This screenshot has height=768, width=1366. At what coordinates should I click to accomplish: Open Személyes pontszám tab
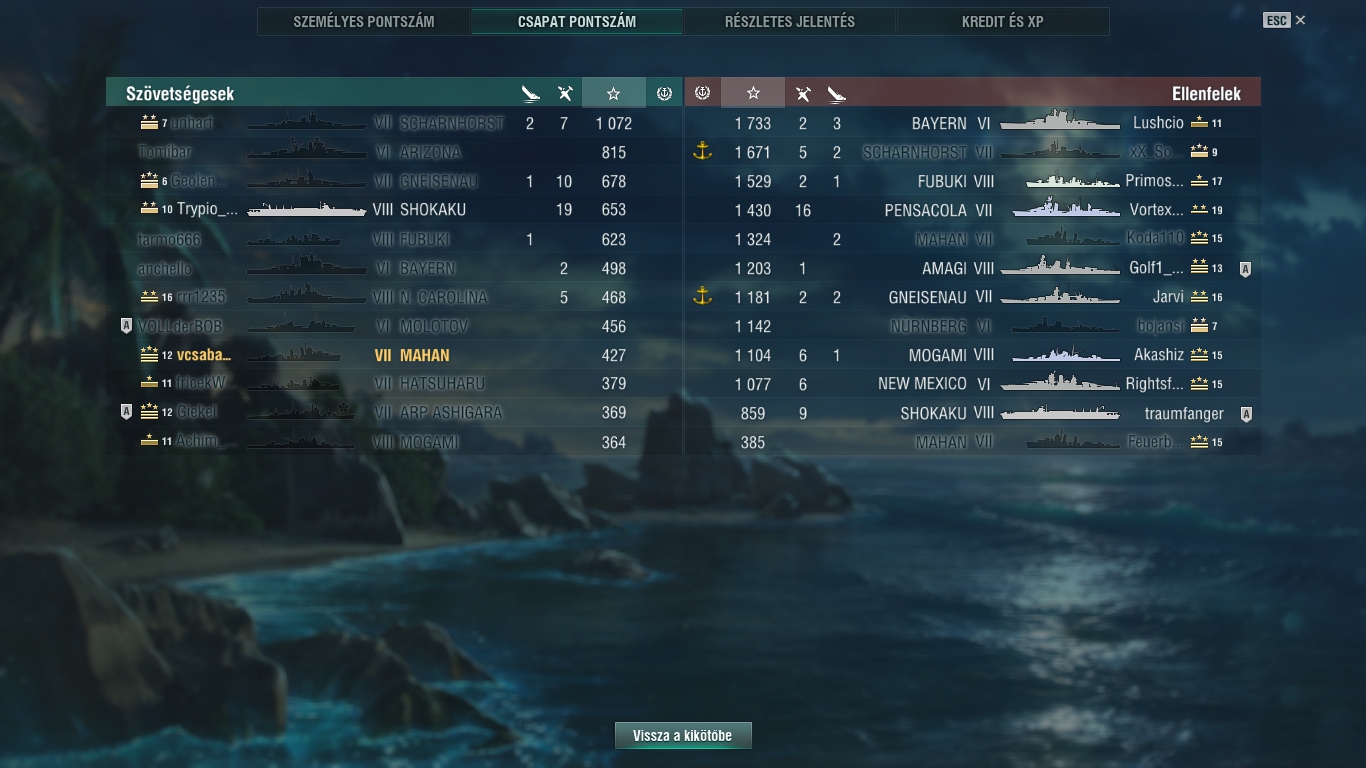tap(364, 21)
